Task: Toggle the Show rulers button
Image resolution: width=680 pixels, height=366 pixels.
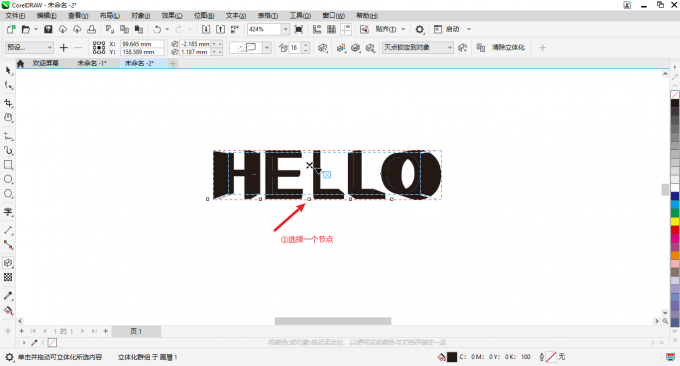Action: click(317, 29)
